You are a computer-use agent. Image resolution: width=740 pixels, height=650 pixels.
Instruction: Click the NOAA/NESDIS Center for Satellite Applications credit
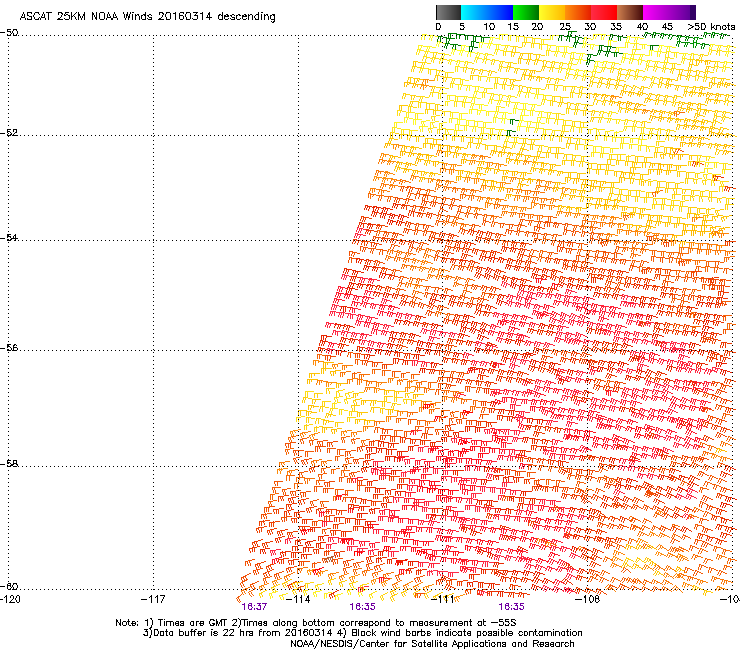(x=432, y=644)
